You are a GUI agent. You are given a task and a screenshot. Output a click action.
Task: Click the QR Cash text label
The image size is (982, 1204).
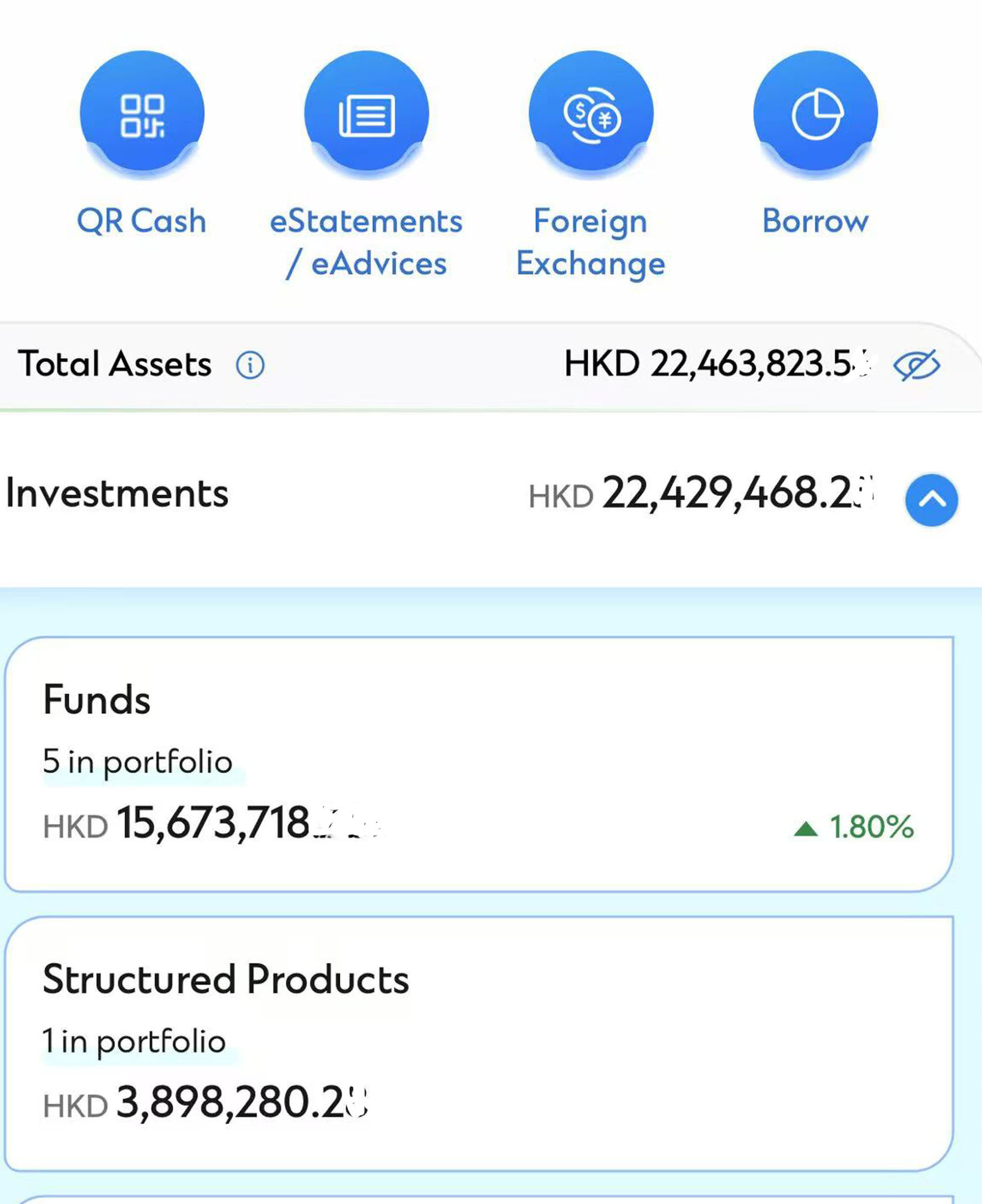pos(142,221)
